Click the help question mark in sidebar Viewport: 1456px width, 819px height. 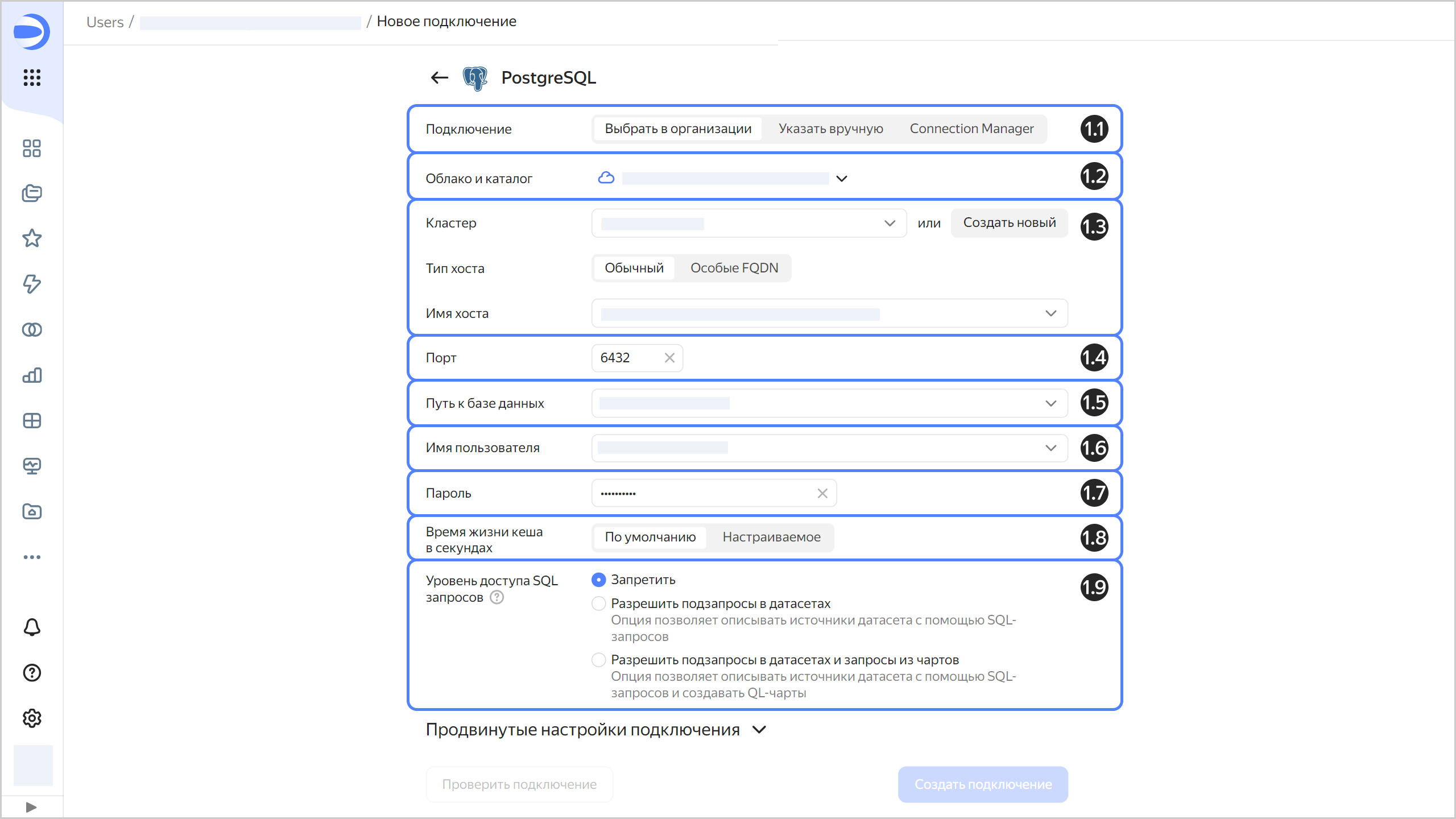(32, 673)
